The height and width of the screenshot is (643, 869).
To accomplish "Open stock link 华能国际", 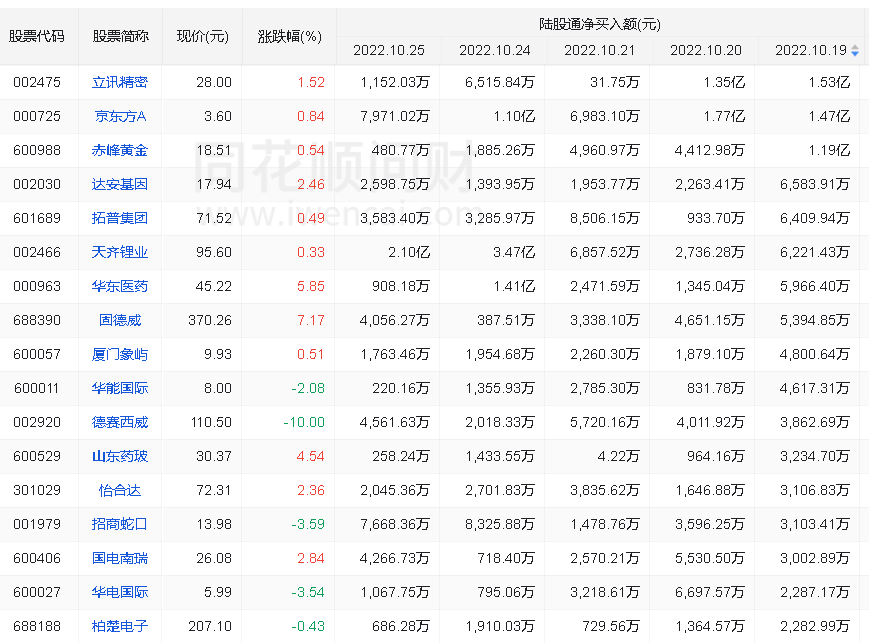I will [120, 388].
